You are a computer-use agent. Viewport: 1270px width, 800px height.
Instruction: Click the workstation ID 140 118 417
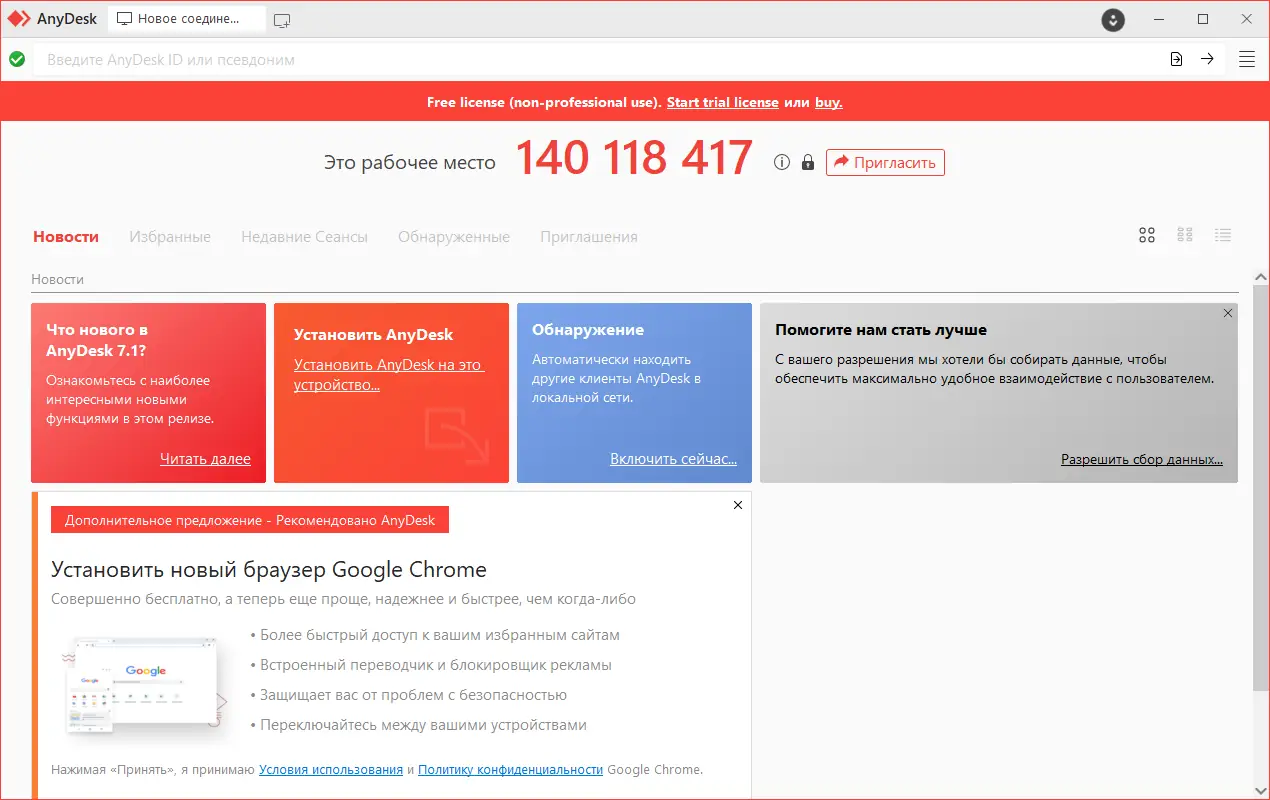click(x=634, y=159)
